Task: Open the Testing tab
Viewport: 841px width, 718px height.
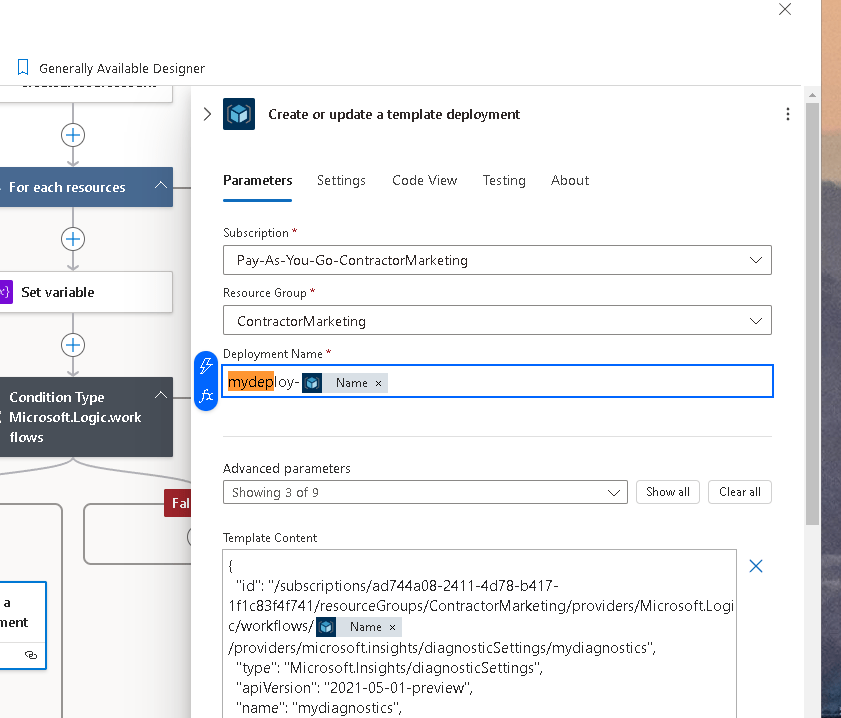Action: click(x=504, y=180)
